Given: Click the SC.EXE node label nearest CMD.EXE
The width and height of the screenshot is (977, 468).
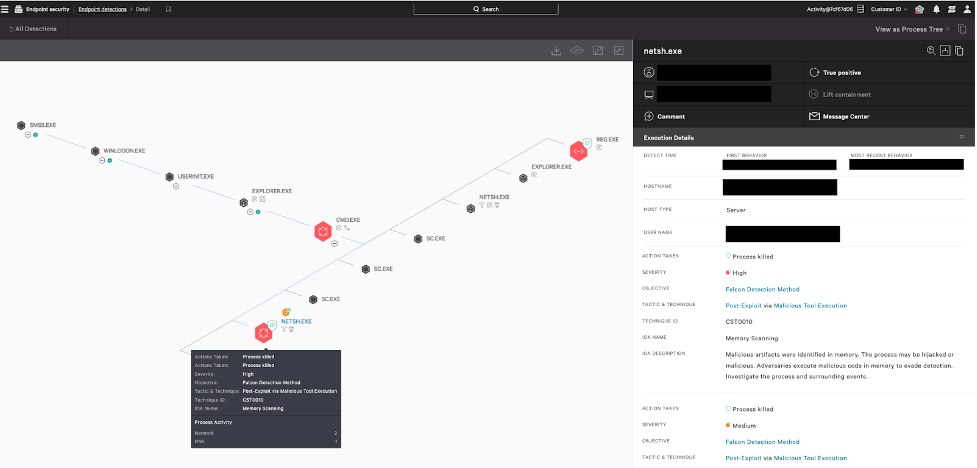Looking at the screenshot, I should coord(383,269).
